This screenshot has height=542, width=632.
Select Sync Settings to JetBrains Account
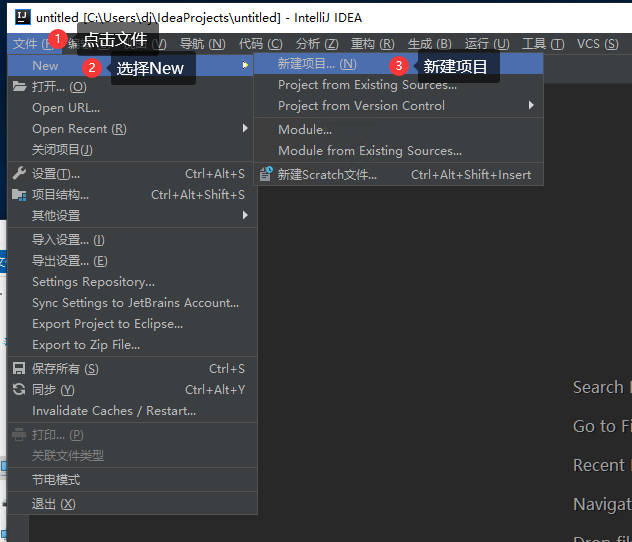pos(132,303)
